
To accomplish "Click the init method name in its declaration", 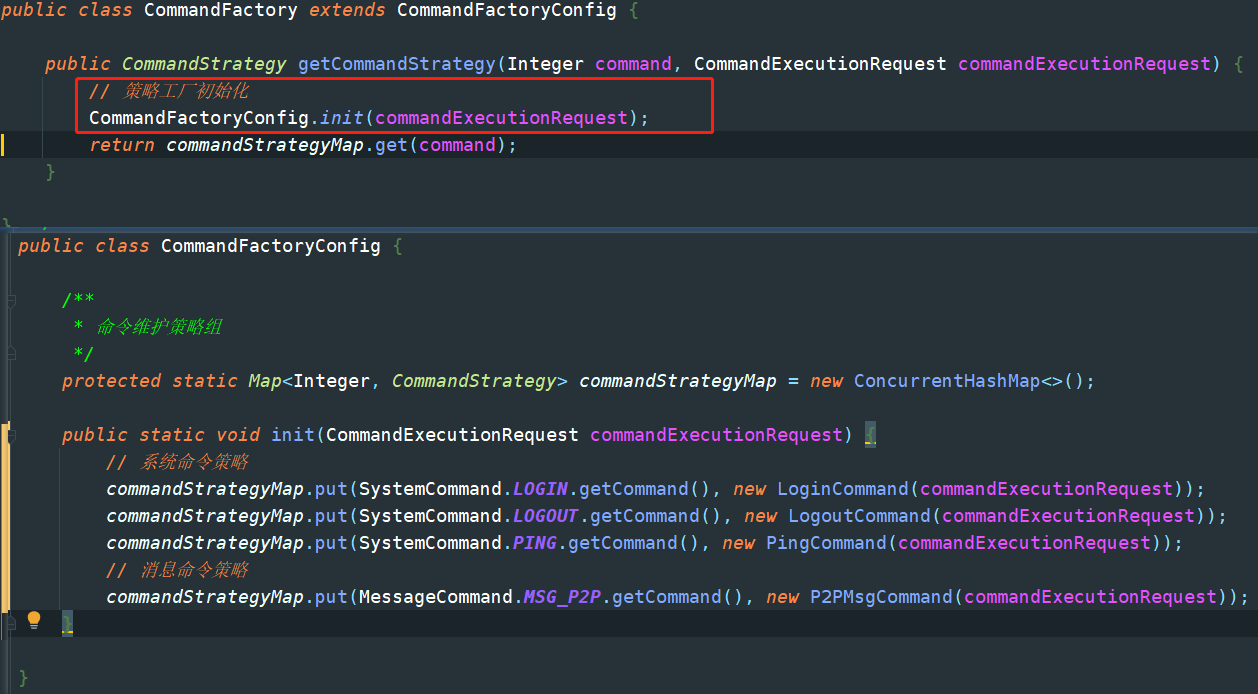I will click(293, 435).
